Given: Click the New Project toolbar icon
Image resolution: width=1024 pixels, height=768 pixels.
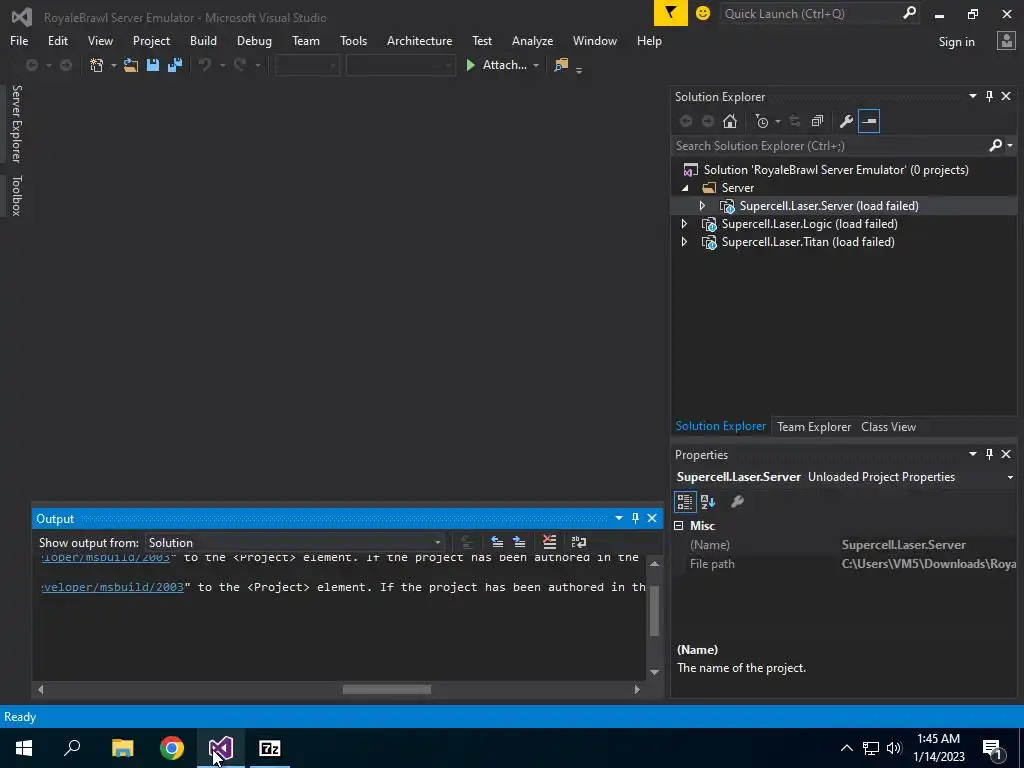Looking at the screenshot, I should point(97,65).
